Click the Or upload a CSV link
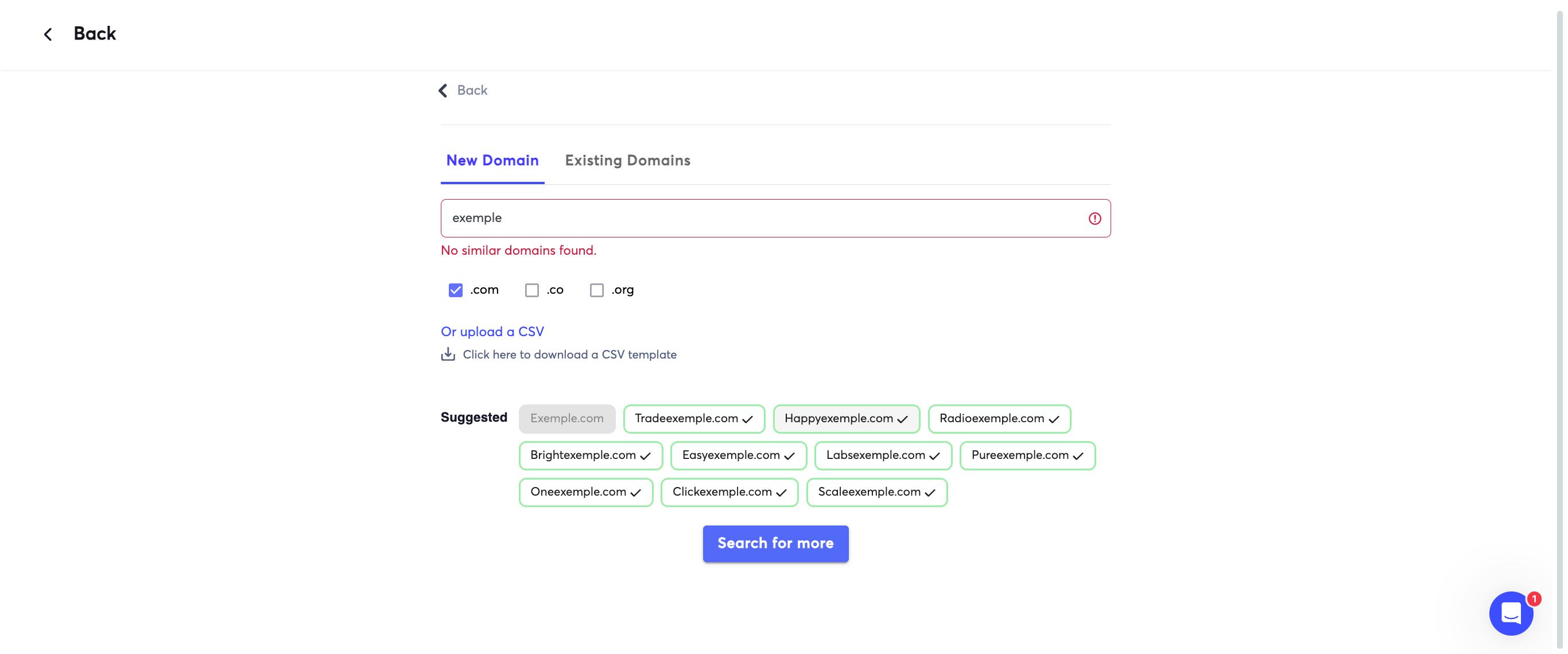This screenshot has height=654, width=1568. point(492,332)
